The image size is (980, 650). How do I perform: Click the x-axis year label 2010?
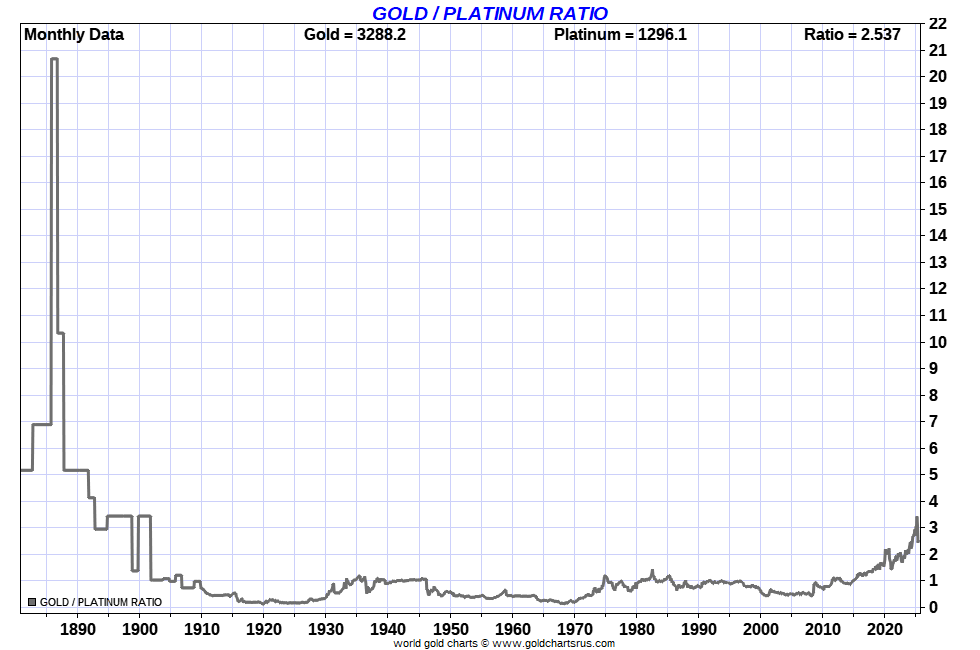pyautogui.click(x=822, y=629)
